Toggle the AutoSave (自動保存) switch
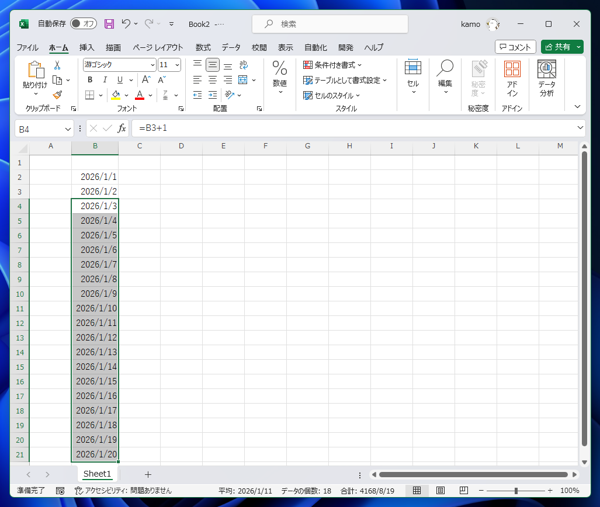The height and width of the screenshot is (507, 600). click(x=83, y=24)
